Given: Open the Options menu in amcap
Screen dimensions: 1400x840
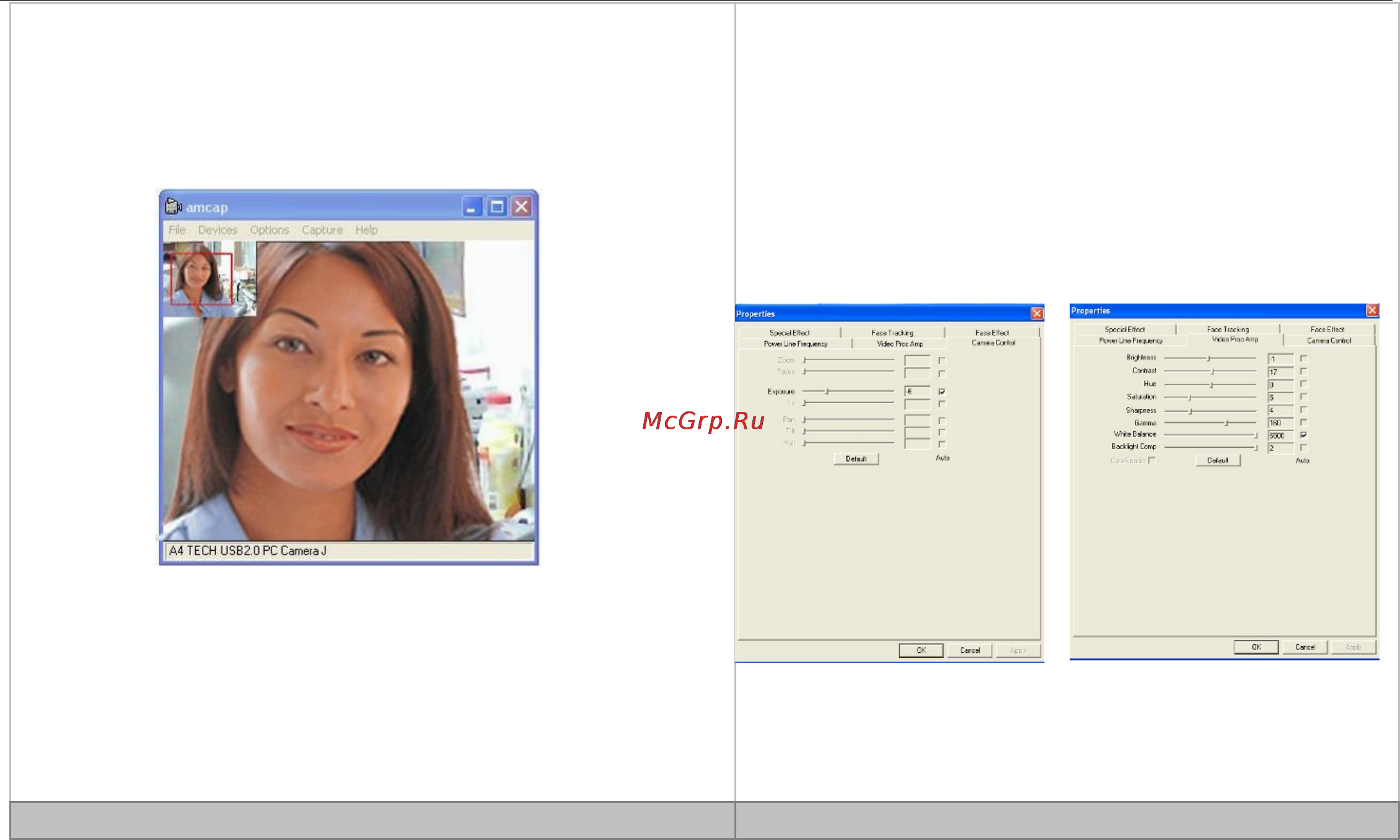Looking at the screenshot, I should pyautogui.click(x=270, y=230).
